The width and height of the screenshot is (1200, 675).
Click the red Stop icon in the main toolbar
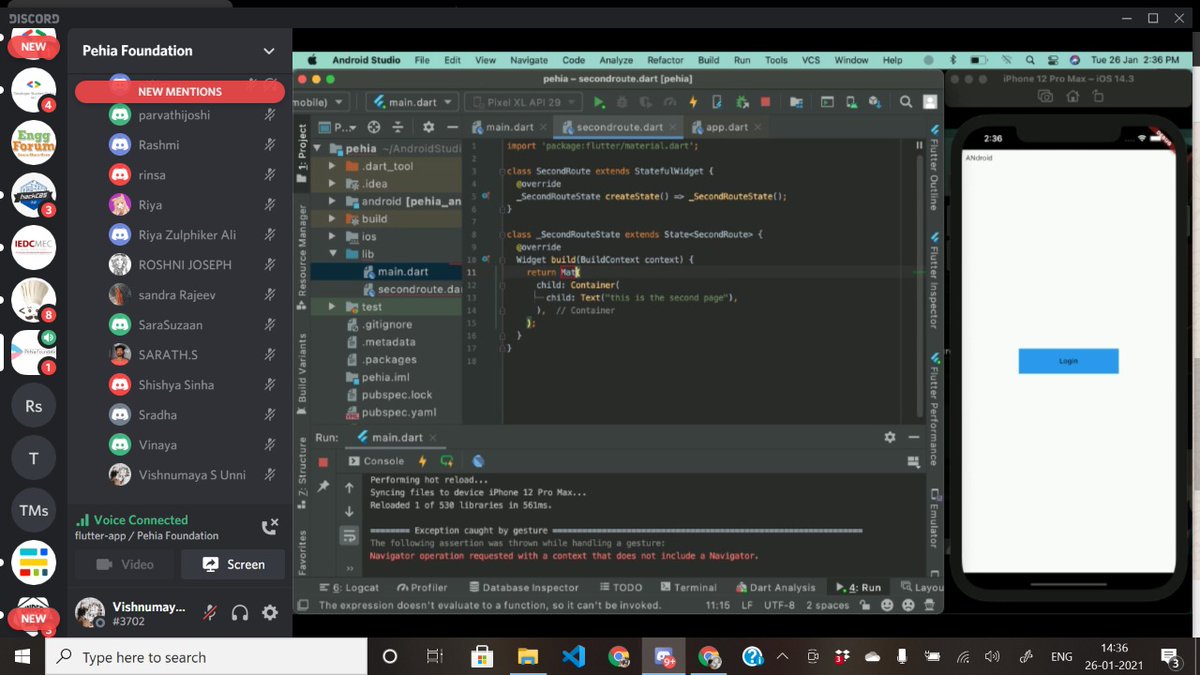765,102
